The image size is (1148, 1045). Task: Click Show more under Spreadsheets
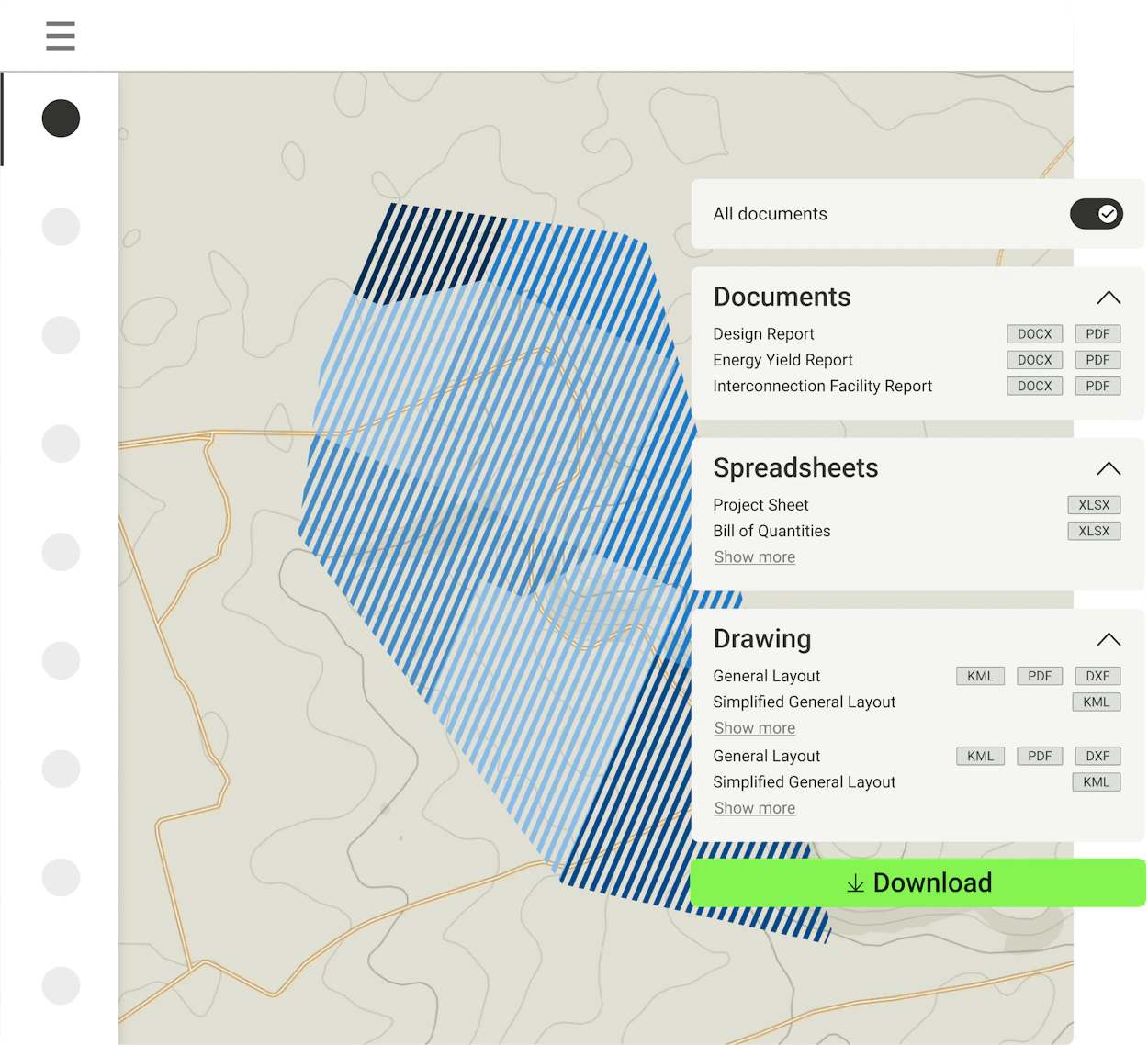coord(755,557)
